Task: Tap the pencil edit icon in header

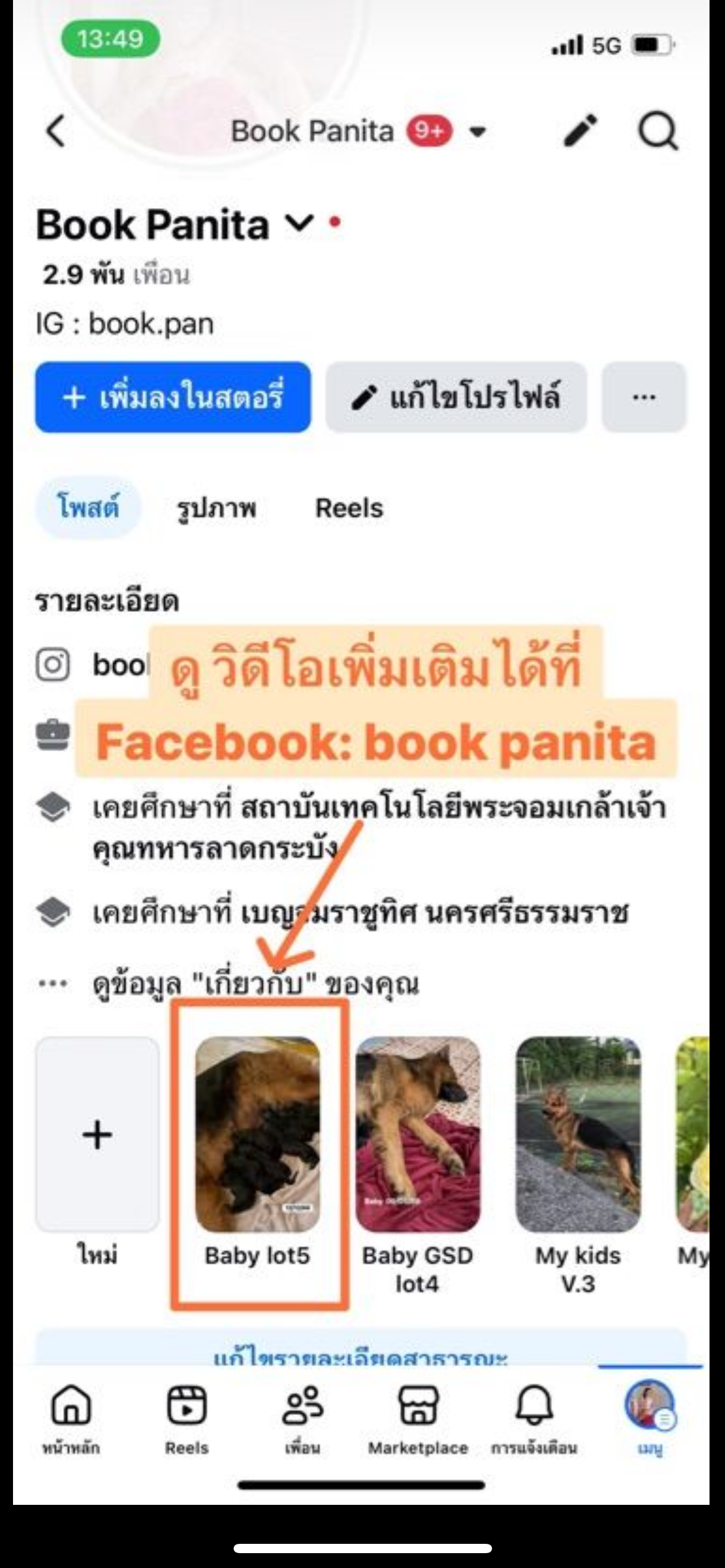Action: tap(581, 131)
